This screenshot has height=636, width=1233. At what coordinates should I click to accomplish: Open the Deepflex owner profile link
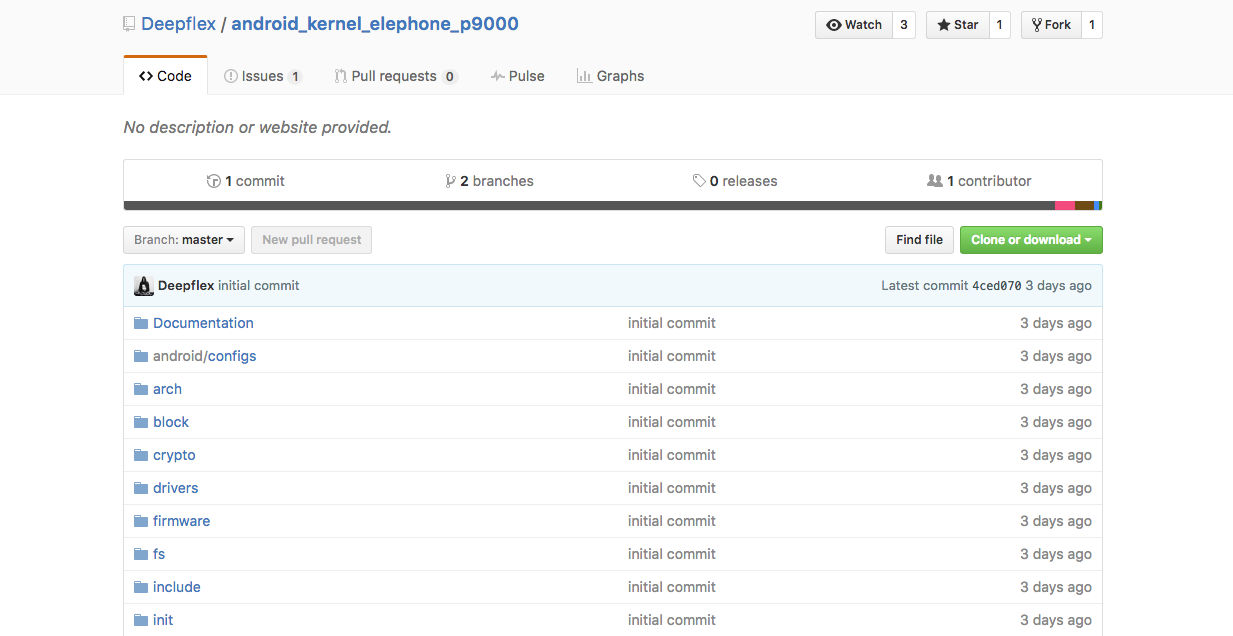(178, 24)
